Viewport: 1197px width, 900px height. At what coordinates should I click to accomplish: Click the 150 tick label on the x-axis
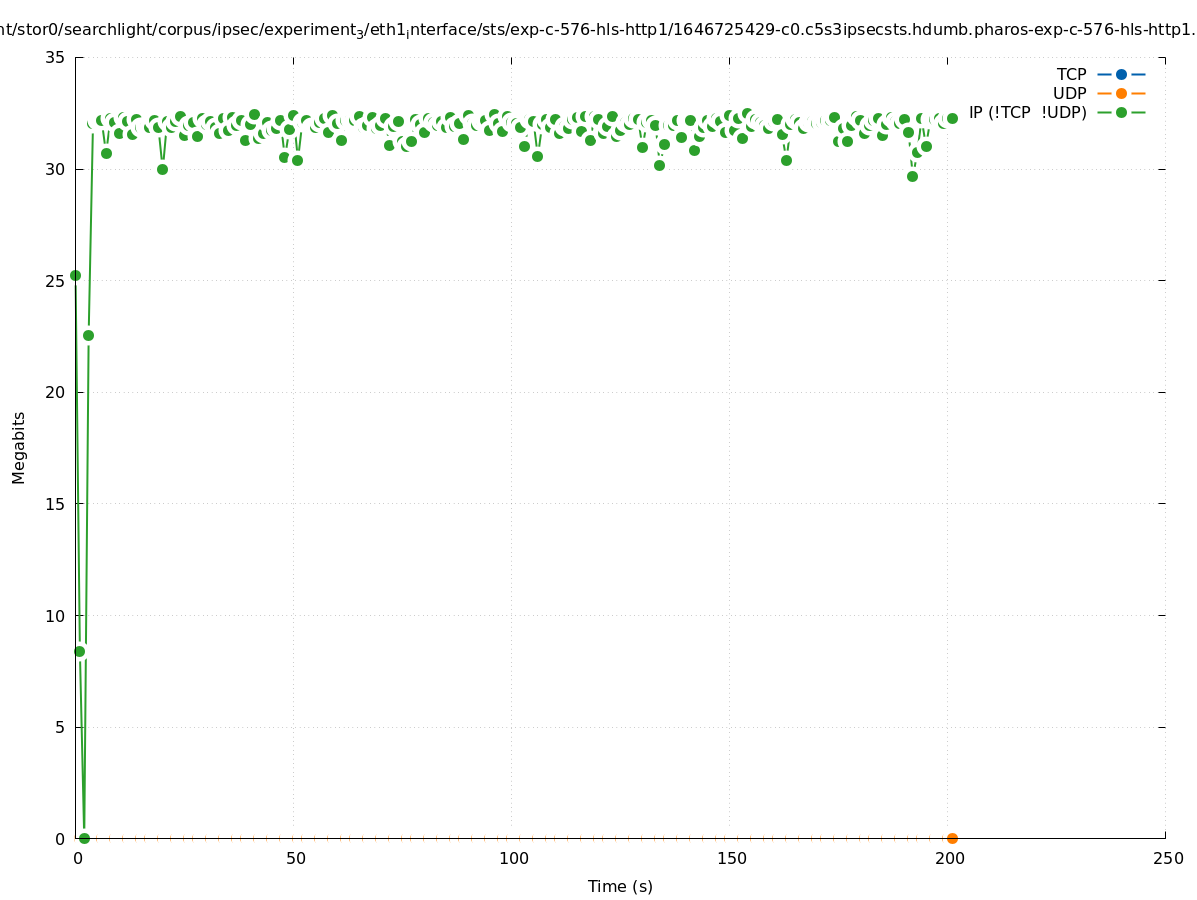731,858
